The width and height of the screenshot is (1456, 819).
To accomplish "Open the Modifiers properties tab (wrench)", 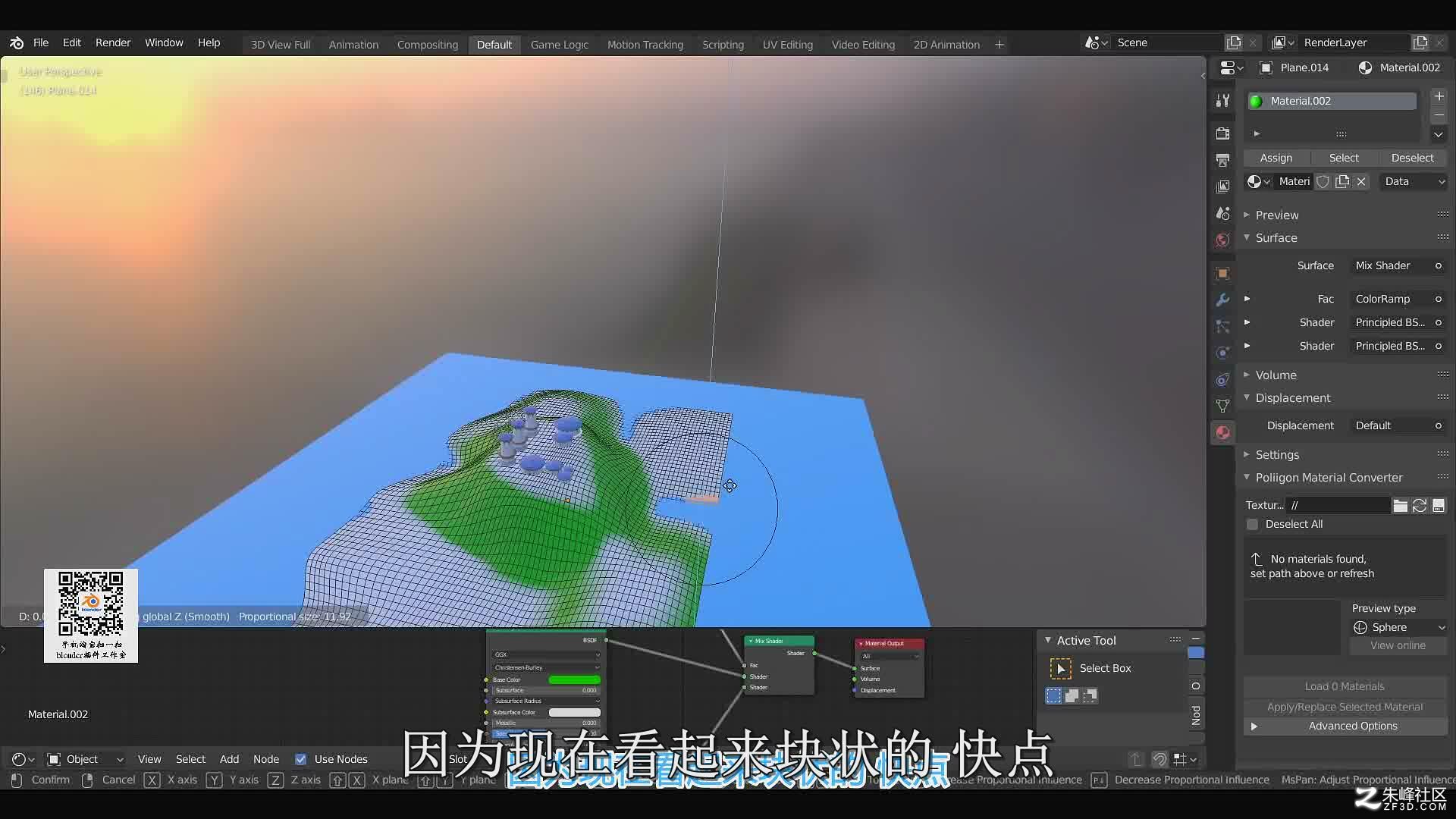I will 1222,300.
